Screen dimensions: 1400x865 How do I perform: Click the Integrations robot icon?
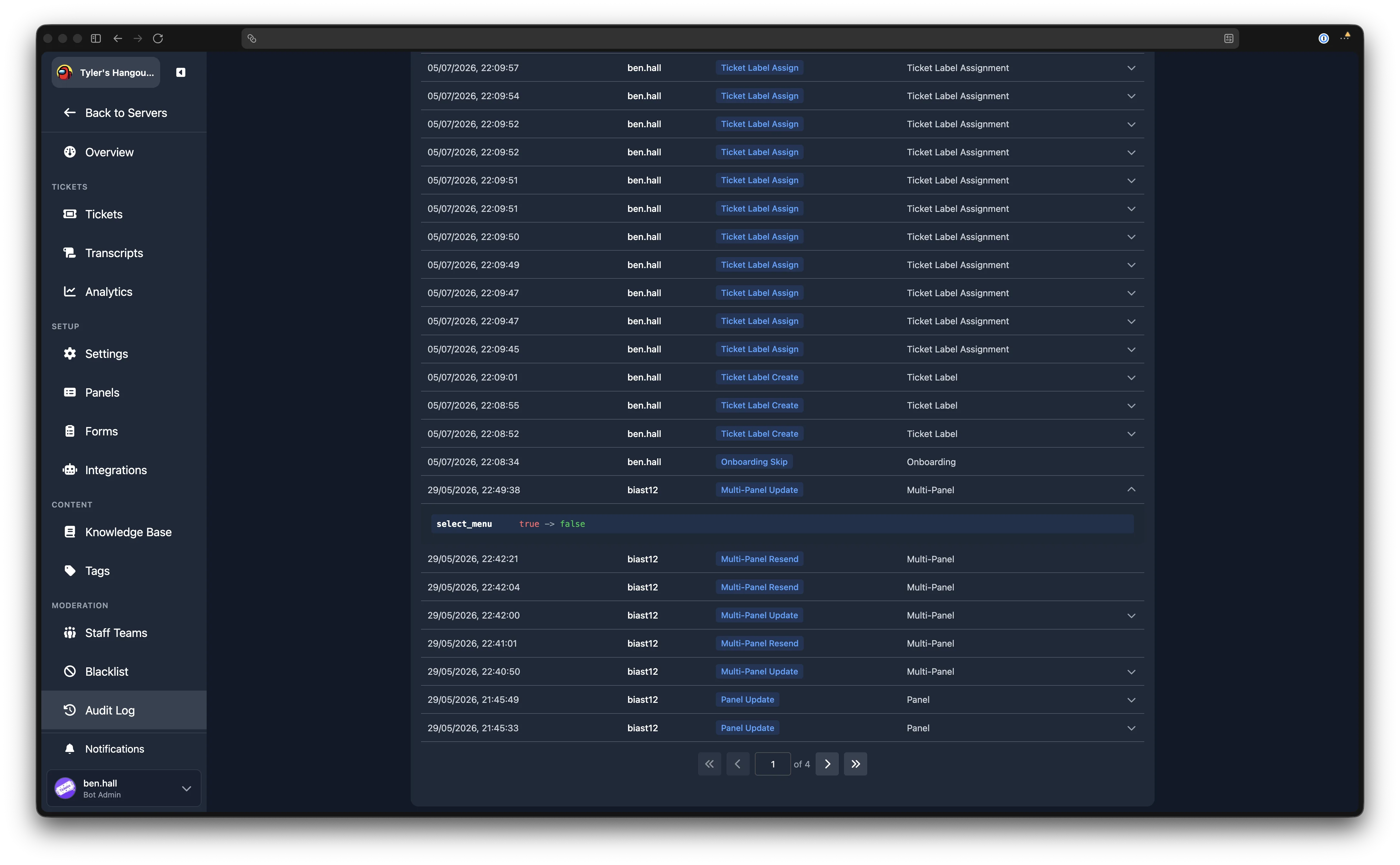tap(70, 470)
